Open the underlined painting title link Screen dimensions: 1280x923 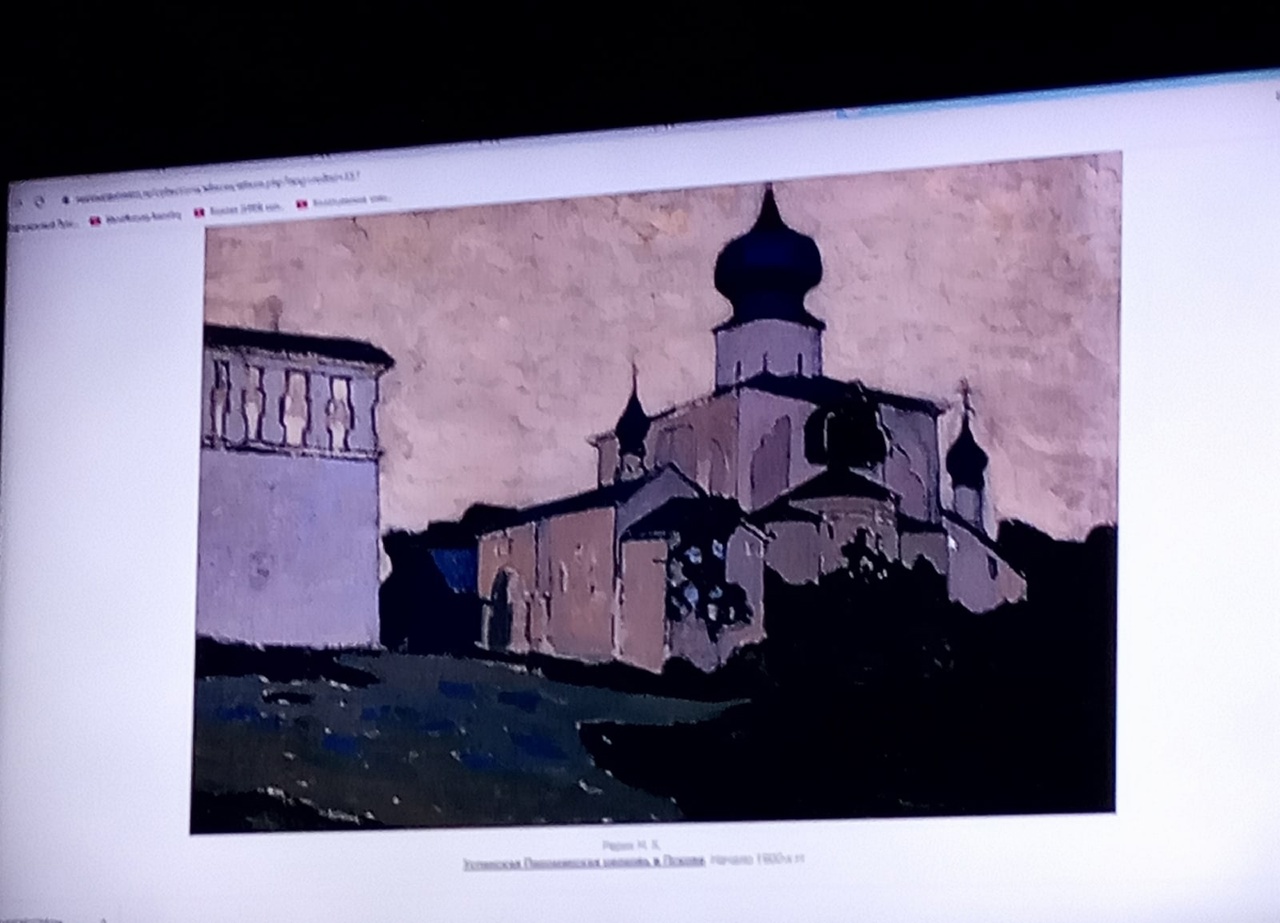[x=584, y=861]
